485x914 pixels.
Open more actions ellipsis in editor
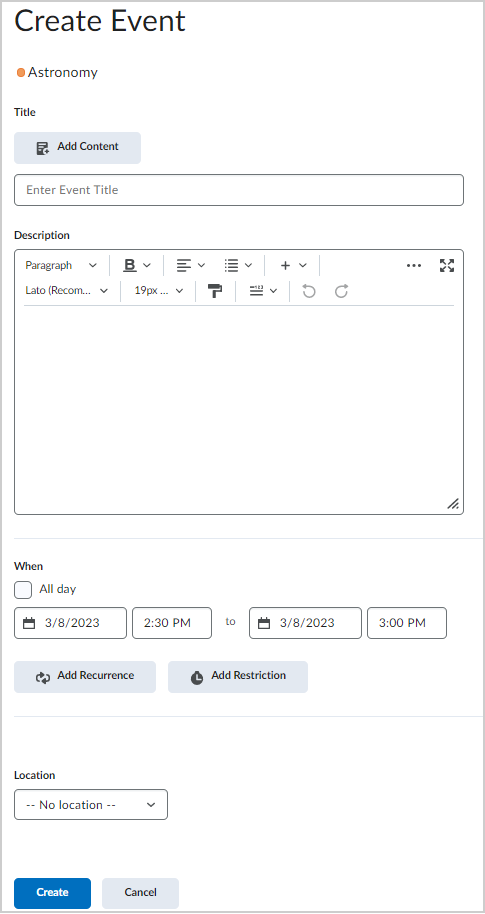[x=414, y=265]
